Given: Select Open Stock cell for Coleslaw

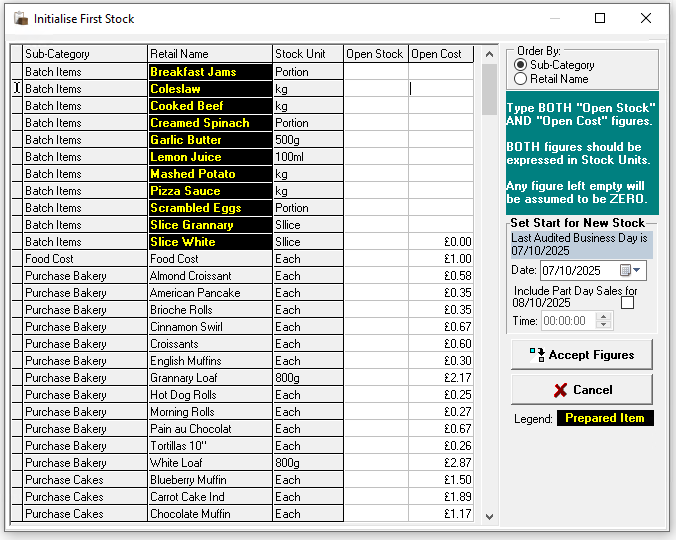Looking at the screenshot, I should pyautogui.click(x=375, y=89).
